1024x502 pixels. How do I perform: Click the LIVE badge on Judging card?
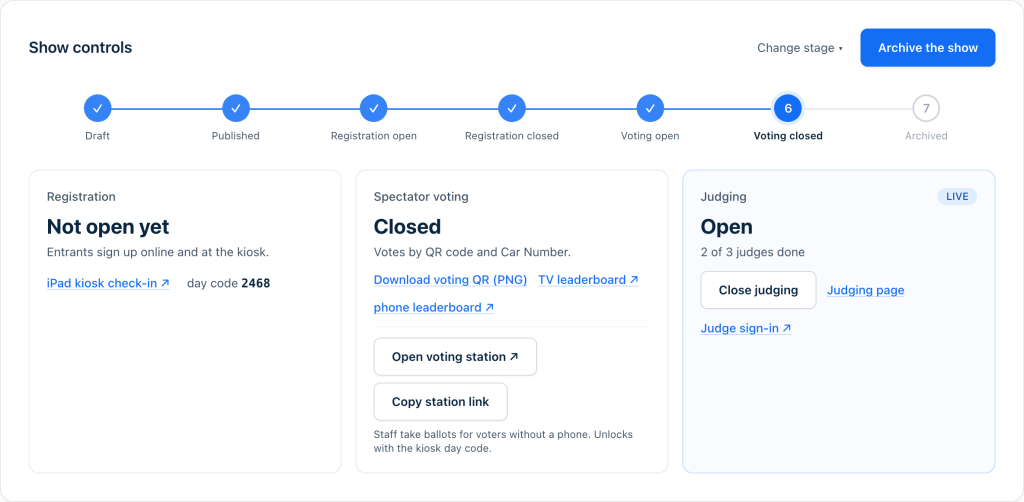(957, 196)
